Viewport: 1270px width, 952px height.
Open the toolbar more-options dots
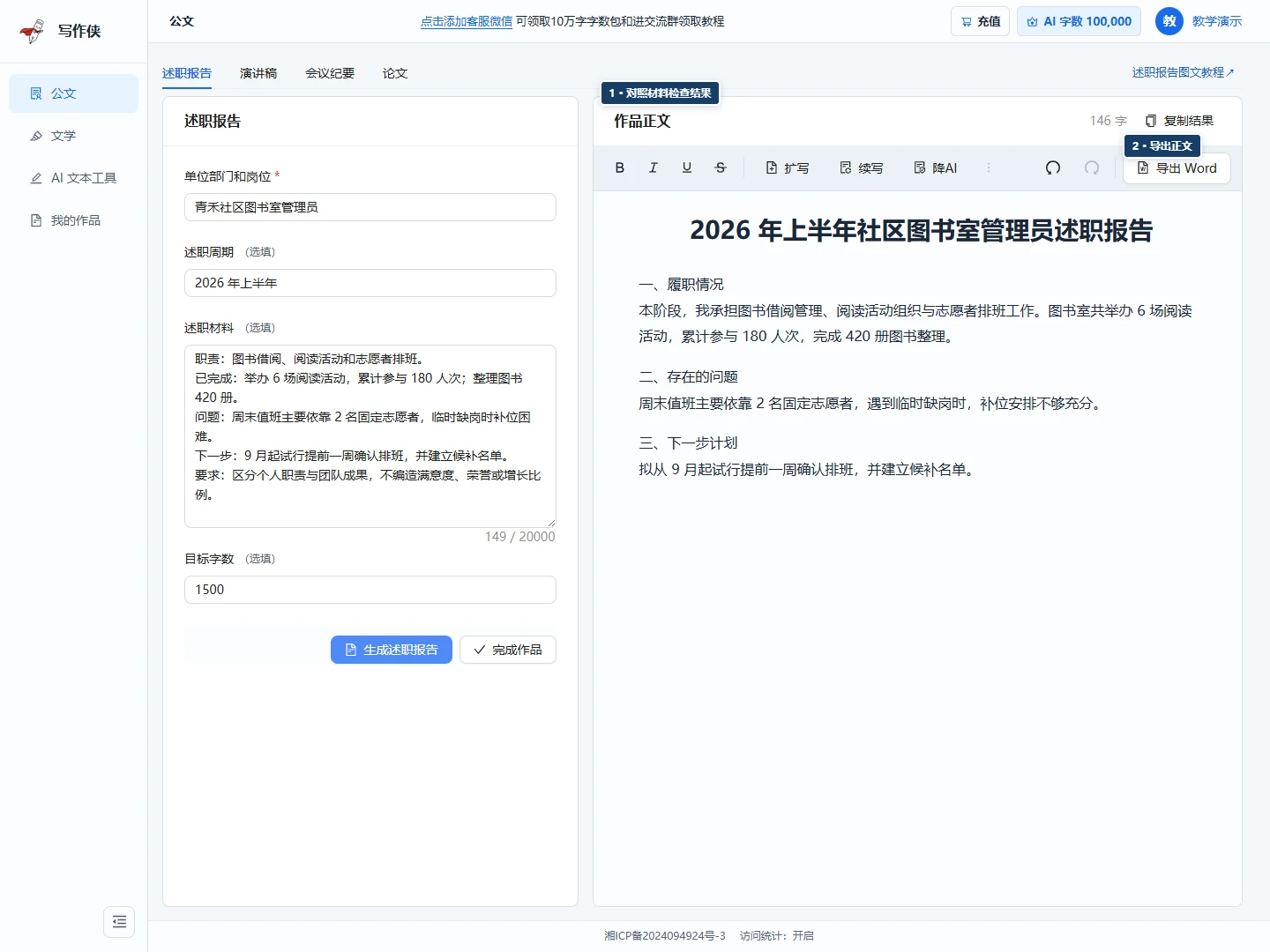pyautogui.click(x=989, y=167)
